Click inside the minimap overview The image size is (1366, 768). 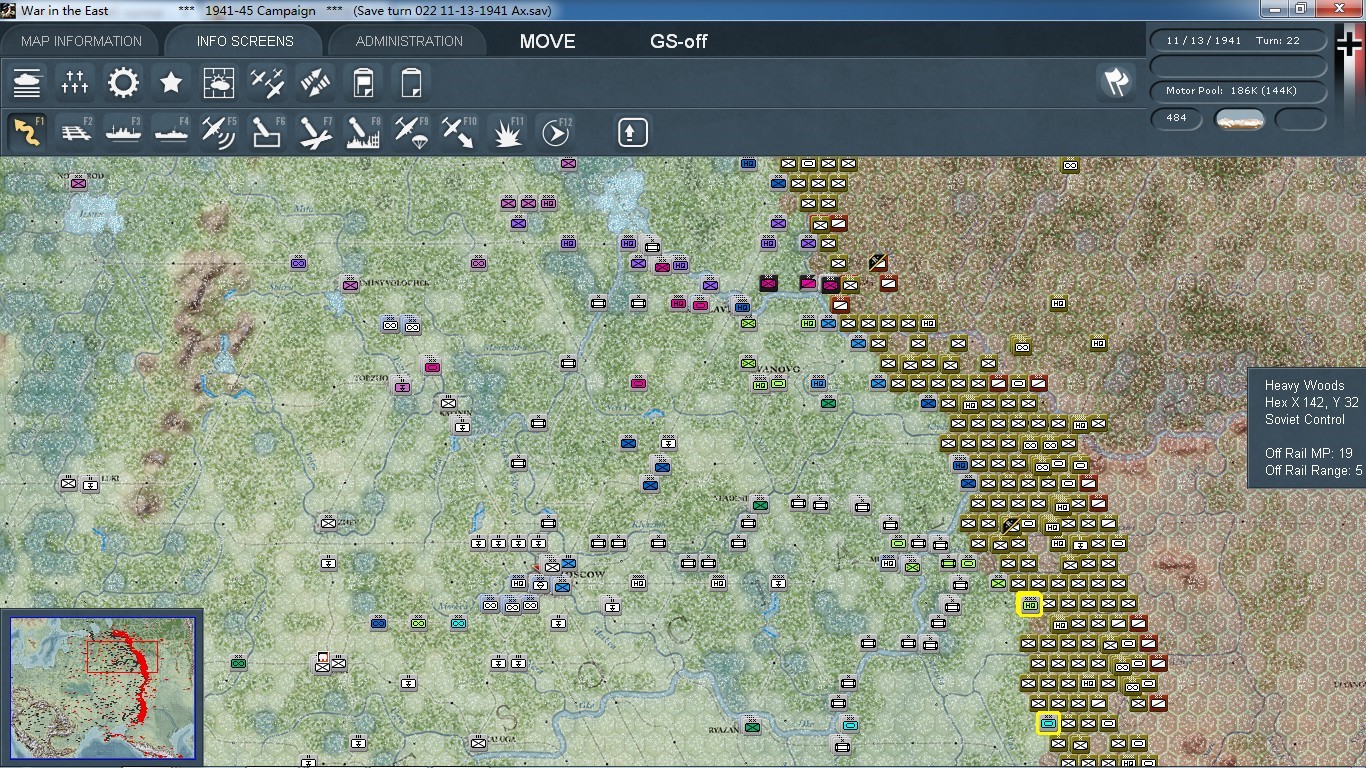[103, 687]
